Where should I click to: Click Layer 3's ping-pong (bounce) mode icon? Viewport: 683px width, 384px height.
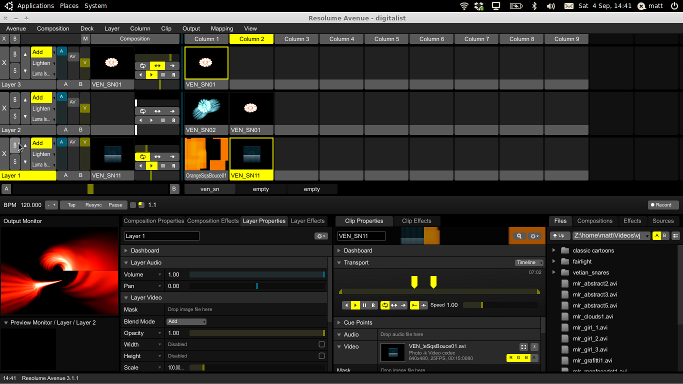click(x=157, y=66)
